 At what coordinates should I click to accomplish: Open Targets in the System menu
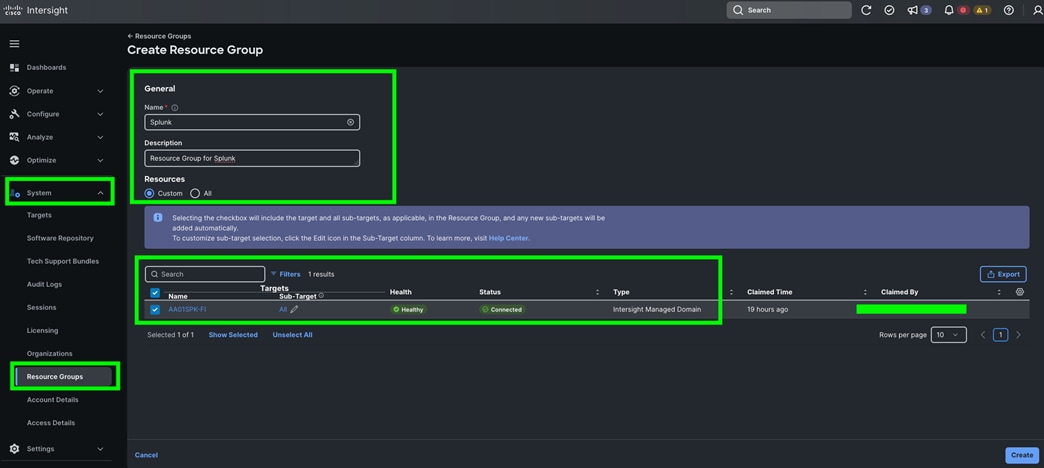39,215
